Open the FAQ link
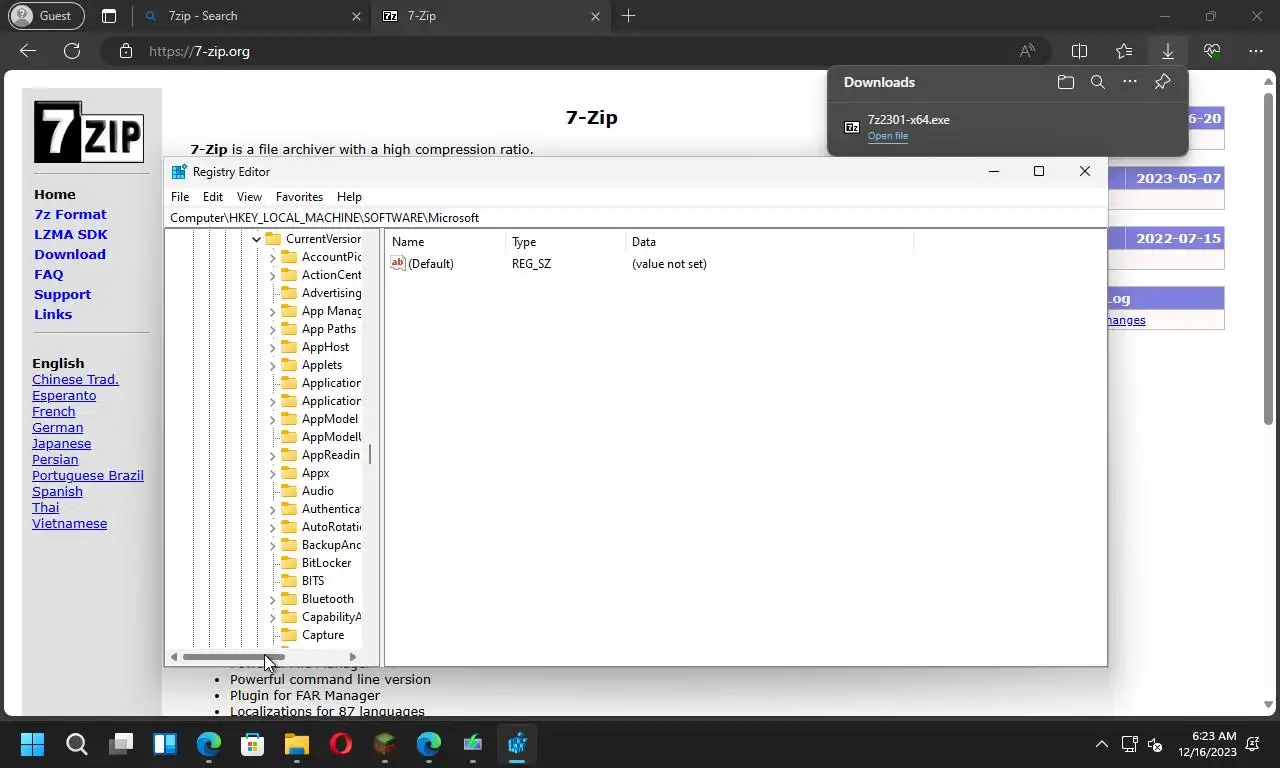The width and height of the screenshot is (1280, 768). [x=49, y=274]
